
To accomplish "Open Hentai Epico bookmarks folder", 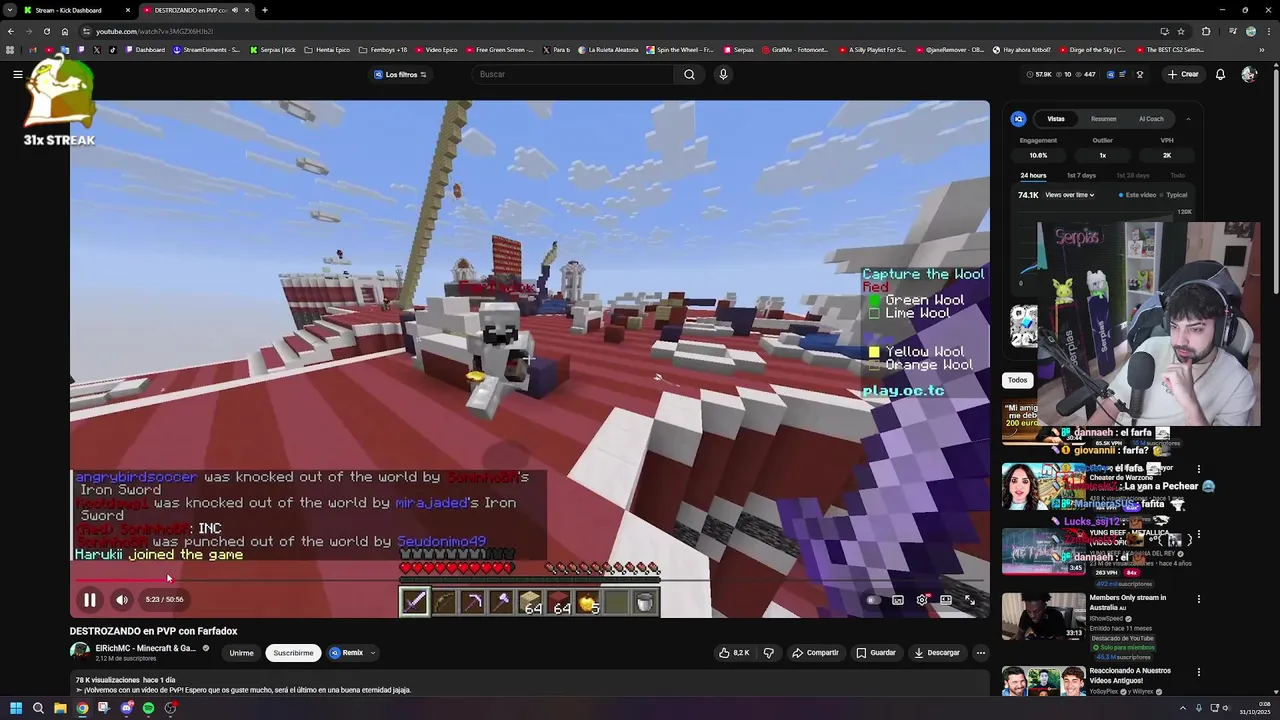I will [327, 50].
